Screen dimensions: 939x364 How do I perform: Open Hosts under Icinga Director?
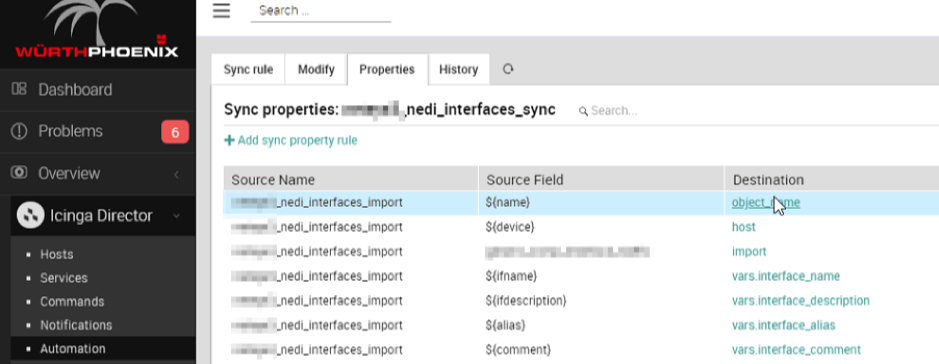tap(56, 254)
